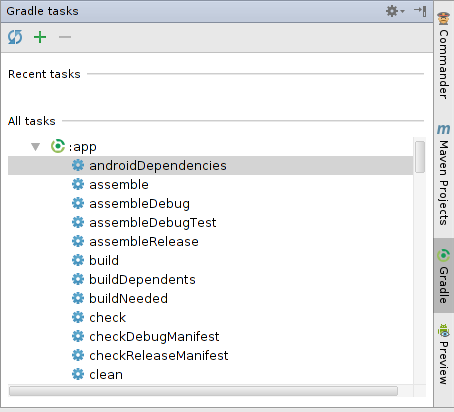The height and width of the screenshot is (412, 454).
Task: Hide the Gradle tasks panel
Action: click(x=420, y=11)
